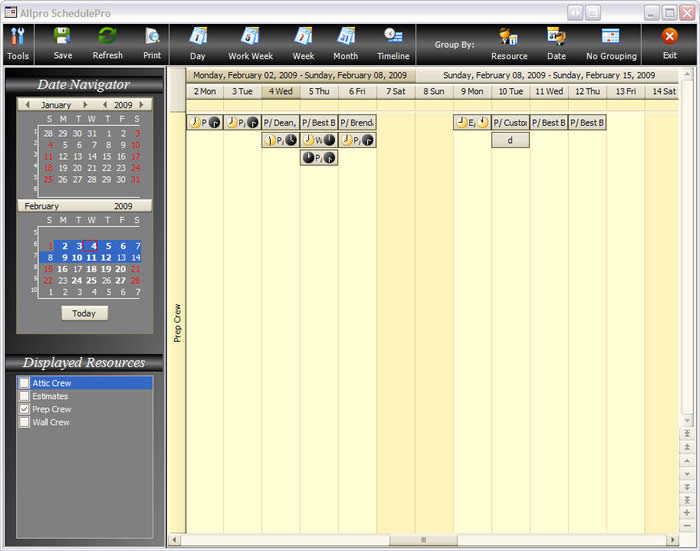
Task: Open the clock appointment on 3 Tue
Action: (242, 122)
